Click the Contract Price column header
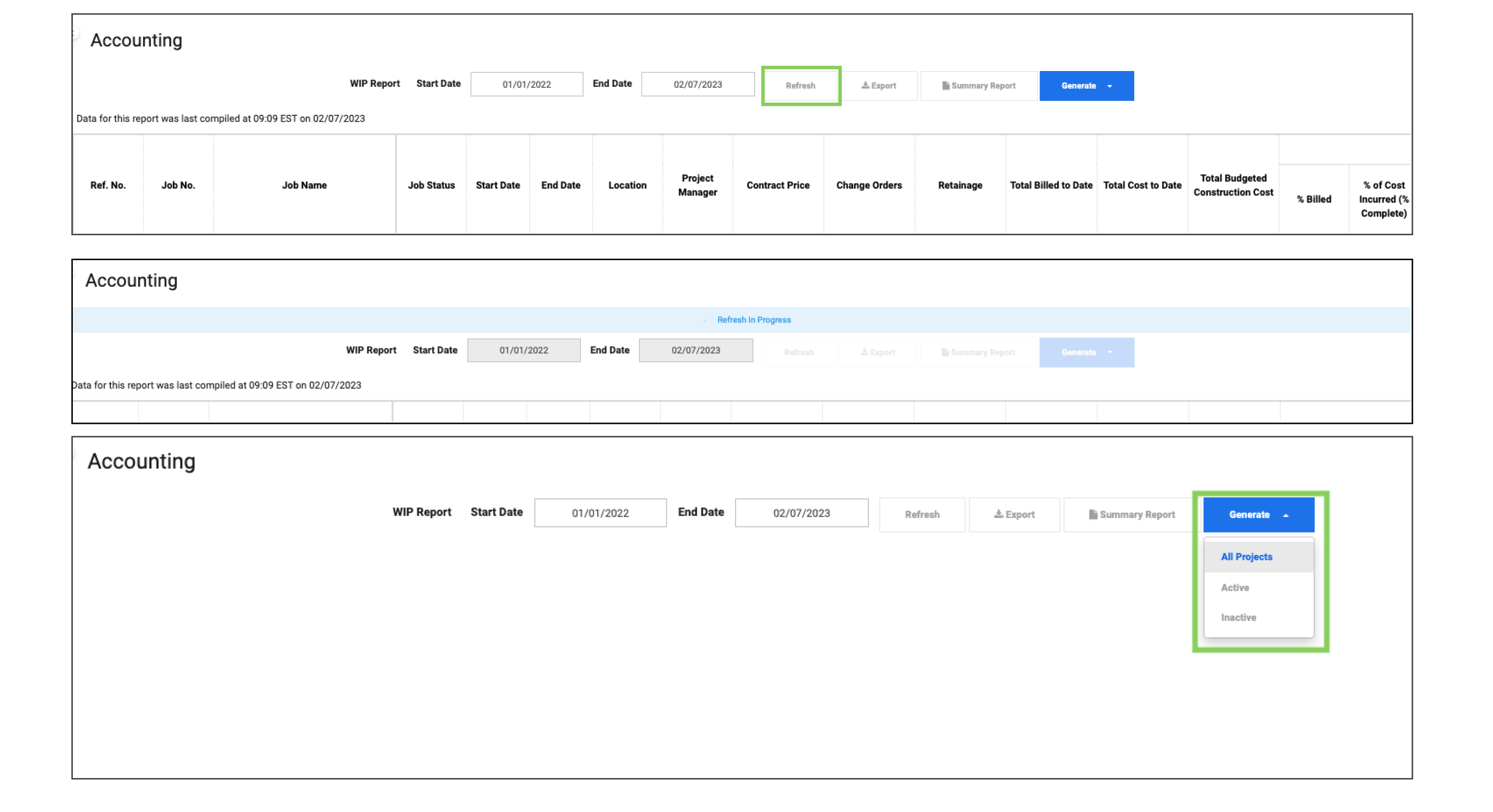The image size is (1493, 812). point(778,185)
